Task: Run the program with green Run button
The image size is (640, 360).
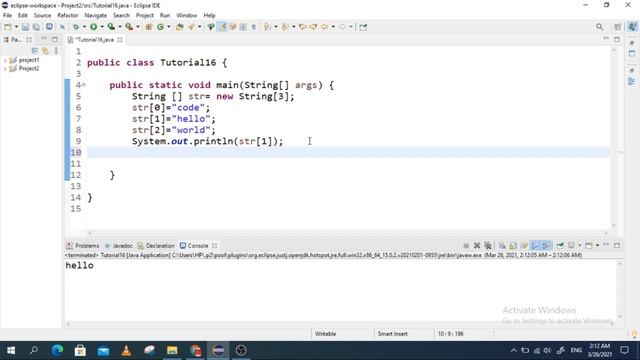Action: (93, 27)
